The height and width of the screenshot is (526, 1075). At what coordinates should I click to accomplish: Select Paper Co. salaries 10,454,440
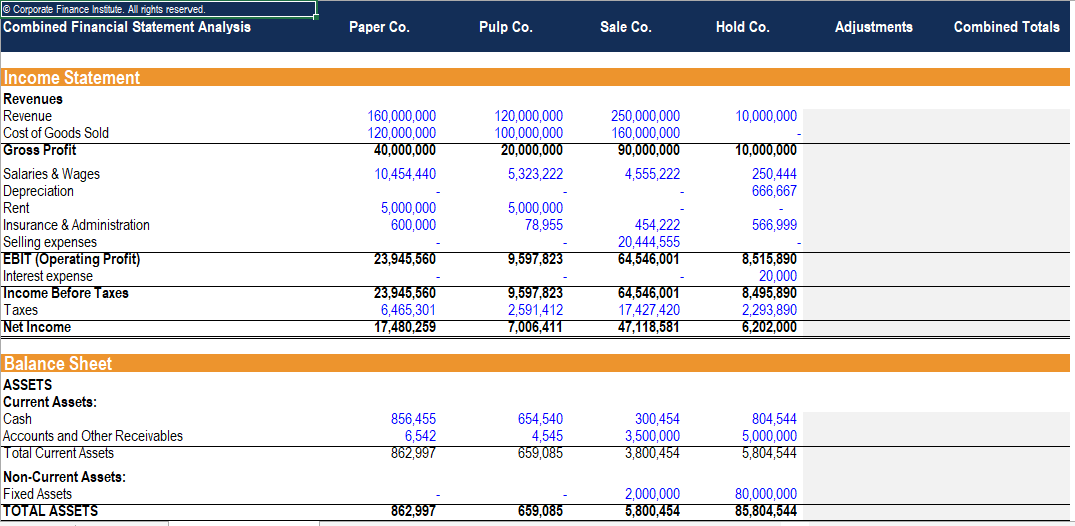405,174
